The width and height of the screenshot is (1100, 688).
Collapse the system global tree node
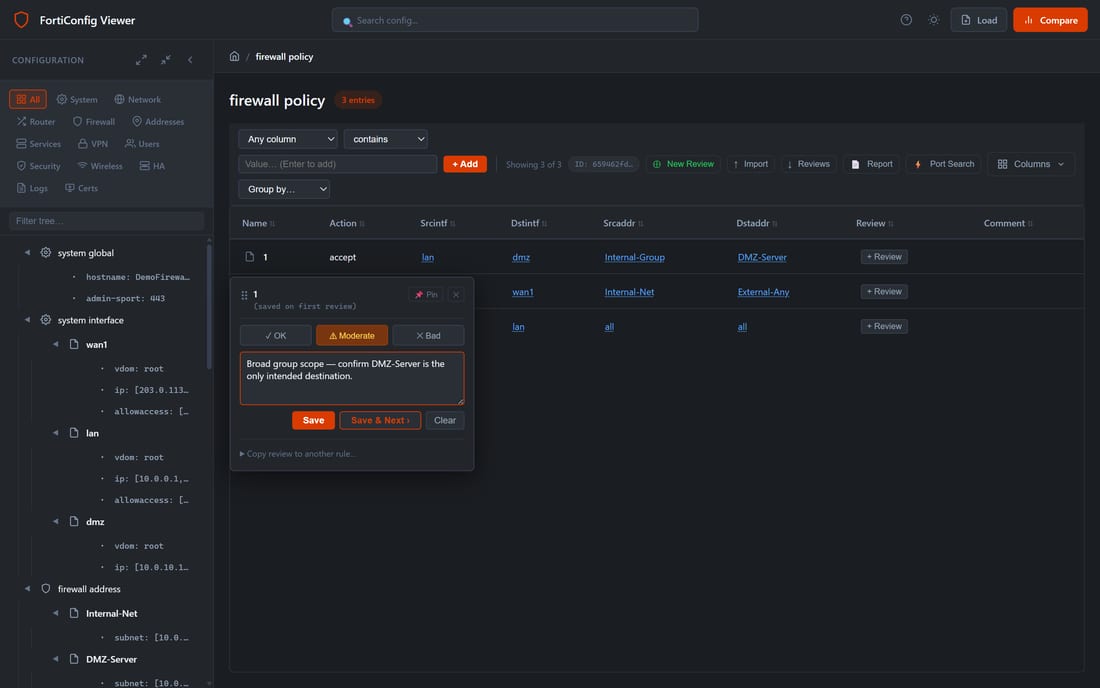tap(27, 252)
